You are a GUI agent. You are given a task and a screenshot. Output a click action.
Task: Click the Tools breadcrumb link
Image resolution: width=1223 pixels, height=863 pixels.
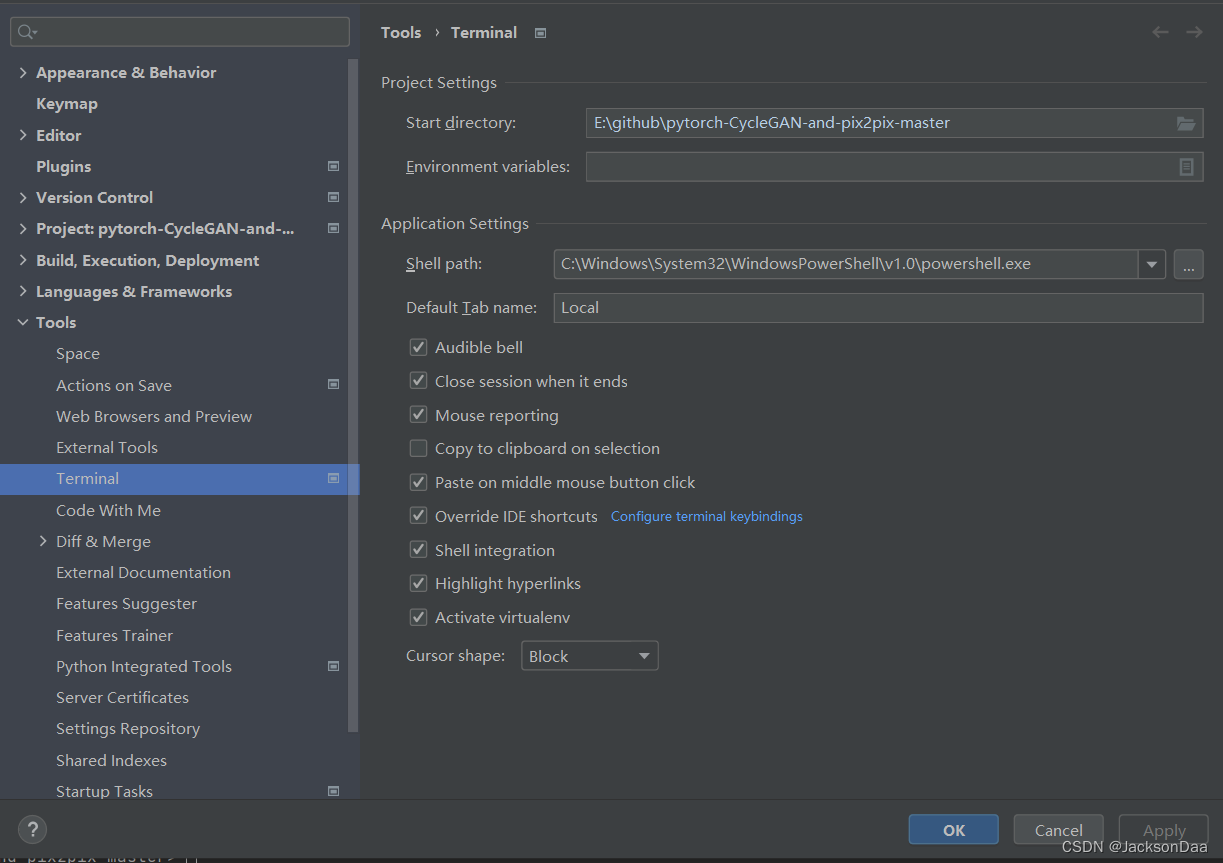click(x=401, y=32)
